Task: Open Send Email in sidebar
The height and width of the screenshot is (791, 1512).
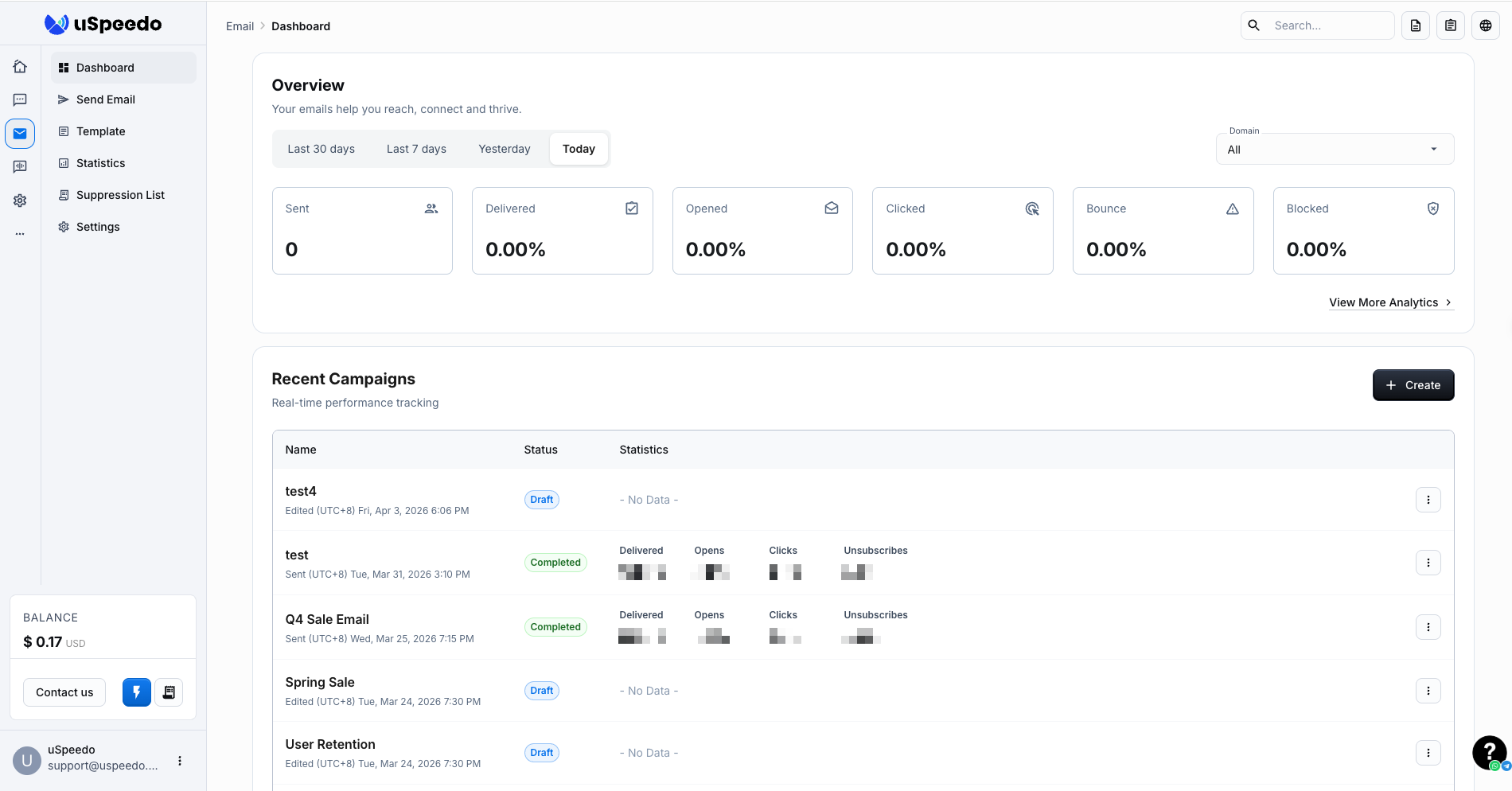Action: coord(123,99)
